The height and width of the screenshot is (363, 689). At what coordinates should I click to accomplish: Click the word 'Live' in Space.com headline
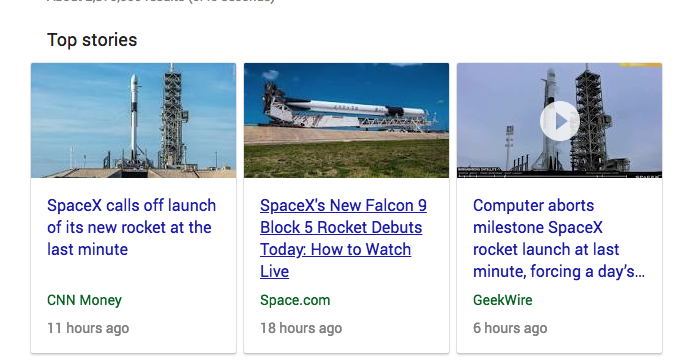[274, 271]
